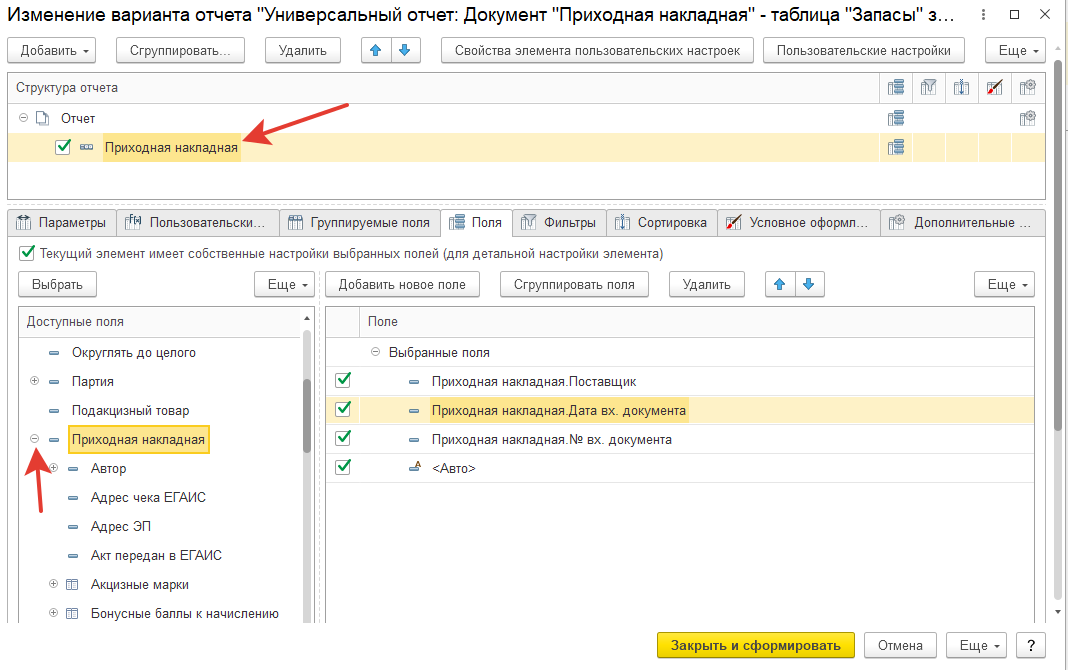Click the Сгруппировать поля button
The height and width of the screenshot is (670, 1068).
(574, 285)
